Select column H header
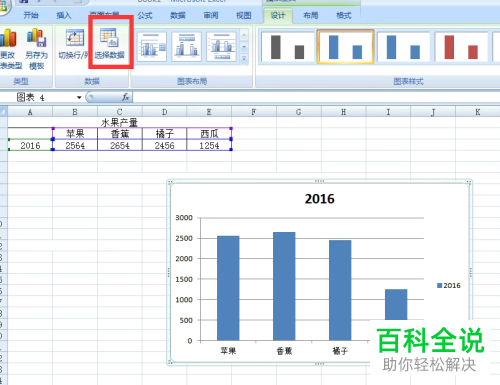Viewport: 500px width, 385px height. coord(343,112)
